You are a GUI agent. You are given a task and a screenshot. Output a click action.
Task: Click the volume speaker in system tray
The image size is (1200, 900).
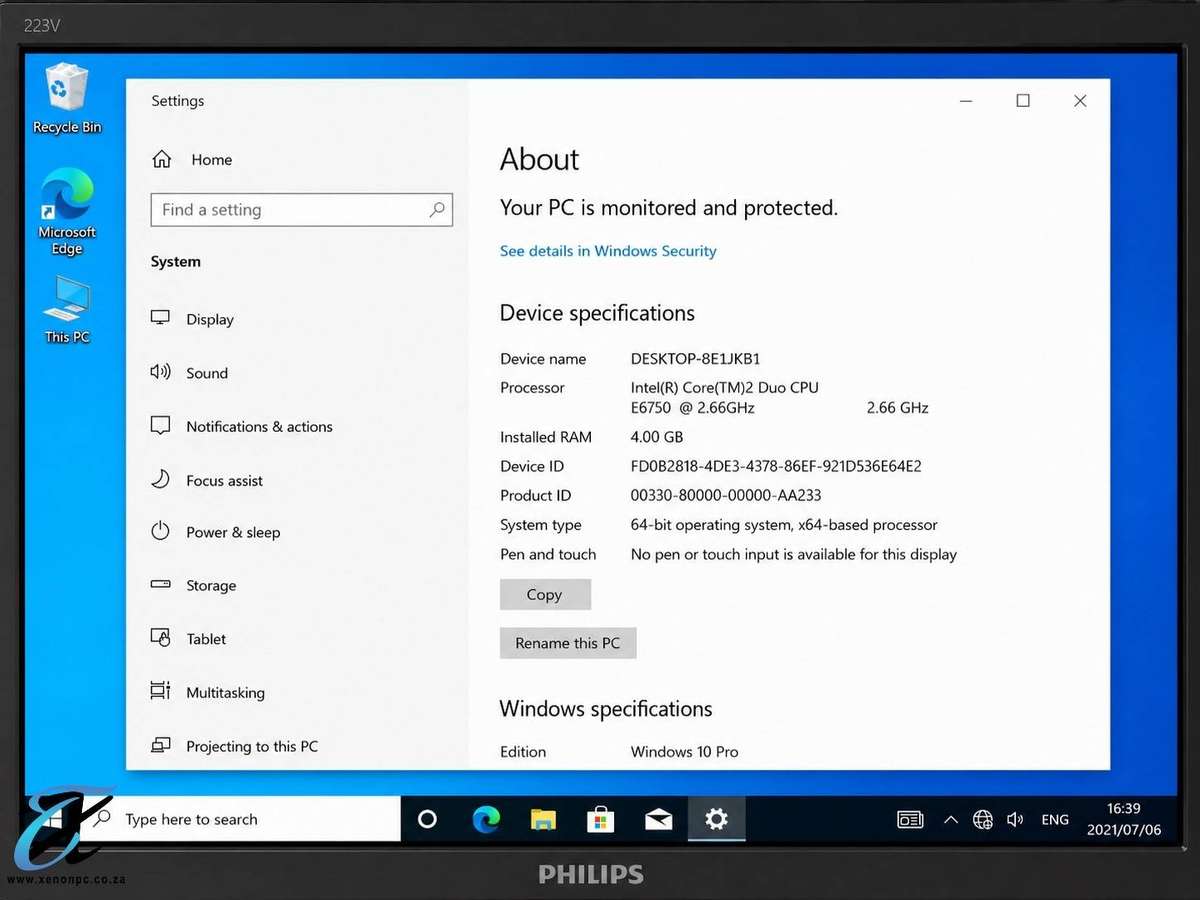click(1015, 820)
